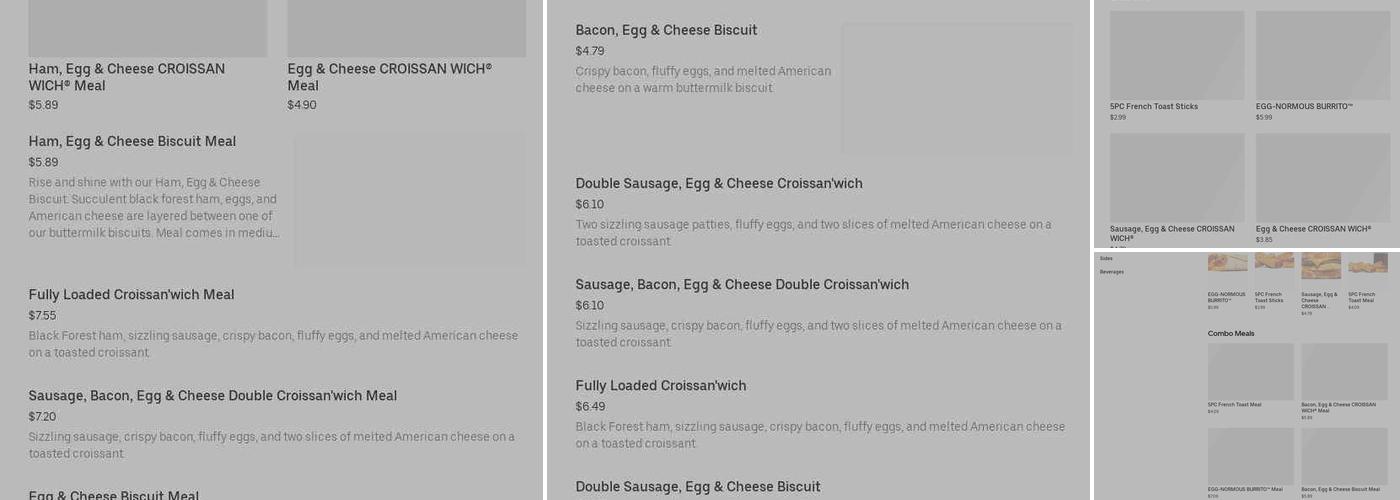
Task: Switch to the Beverages menu category
Action: pyautogui.click(x=1111, y=272)
